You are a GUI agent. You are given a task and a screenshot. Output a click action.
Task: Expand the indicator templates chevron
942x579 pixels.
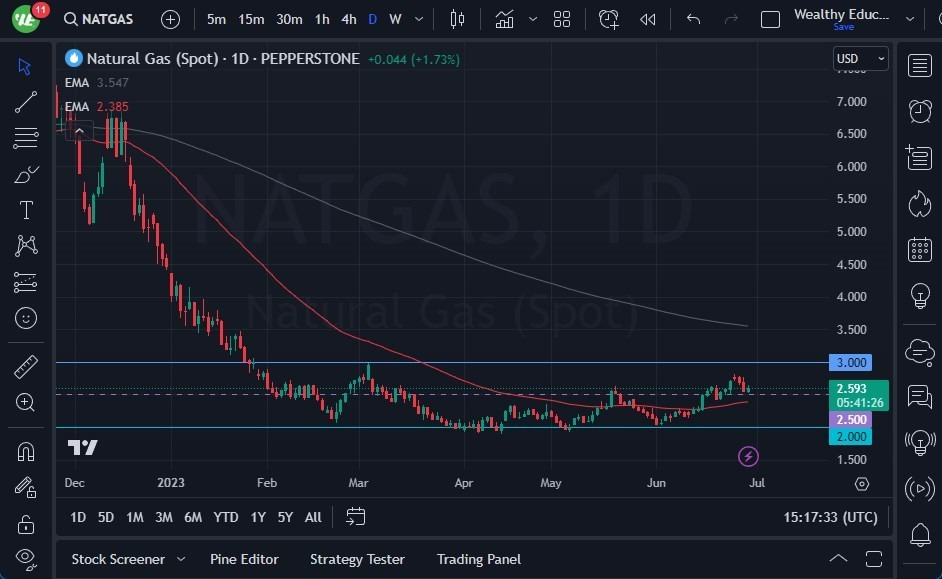point(533,19)
